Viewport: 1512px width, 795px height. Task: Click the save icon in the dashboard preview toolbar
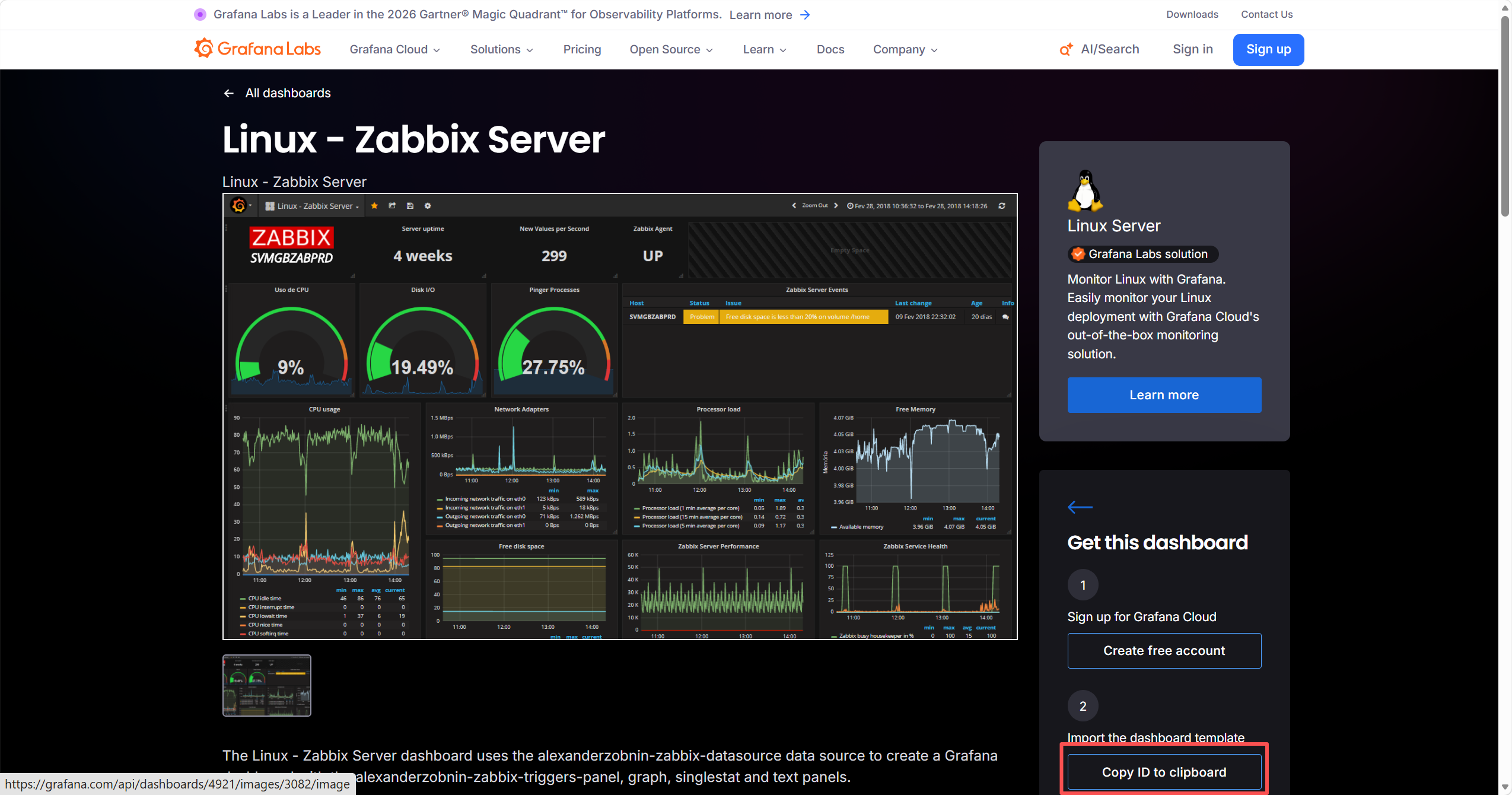click(410, 206)
